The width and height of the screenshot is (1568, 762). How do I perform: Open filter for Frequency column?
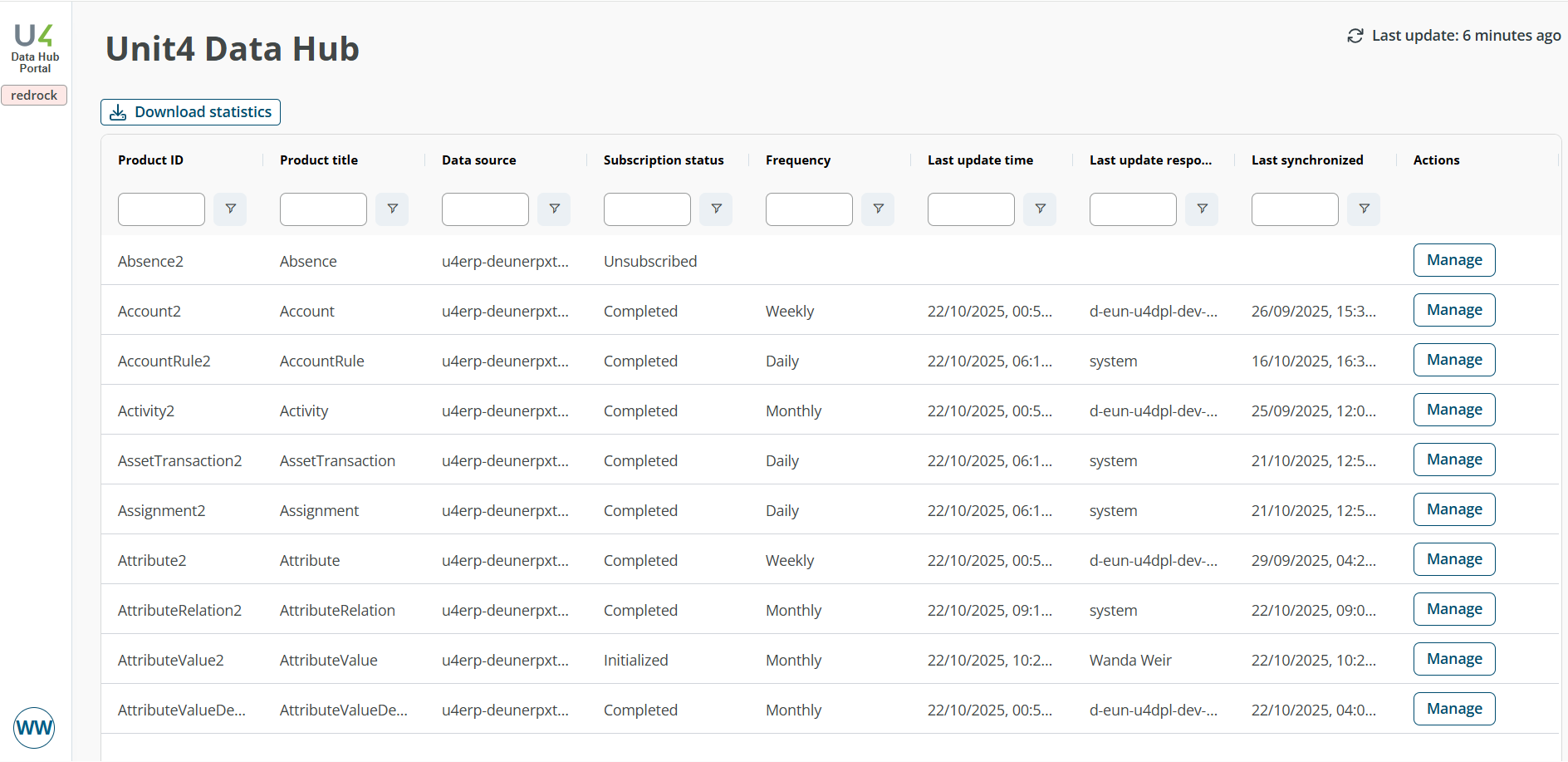pos(878,209)
